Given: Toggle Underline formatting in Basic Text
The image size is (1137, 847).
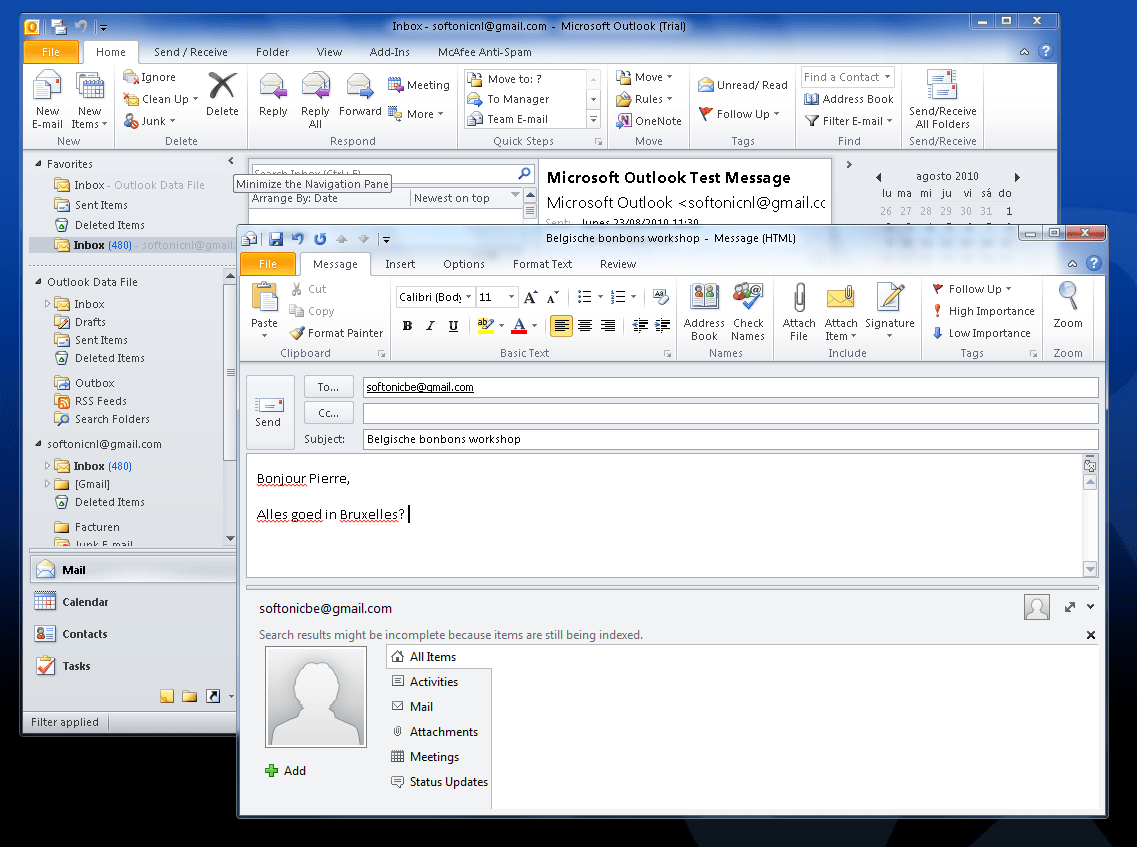Looking at the screenshot, I should coord(453,326).
